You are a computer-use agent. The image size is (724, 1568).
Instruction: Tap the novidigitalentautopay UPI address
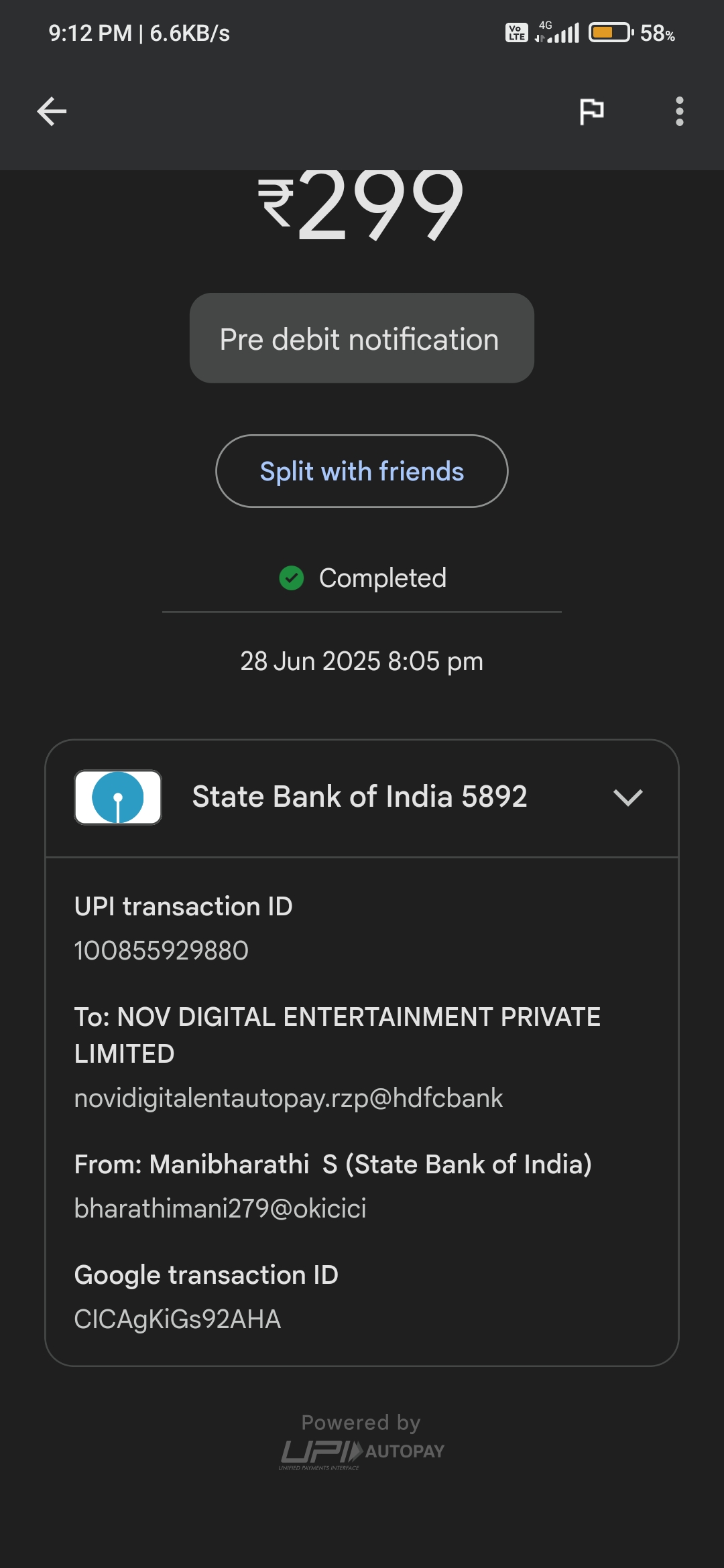[x=288, y=1098]
